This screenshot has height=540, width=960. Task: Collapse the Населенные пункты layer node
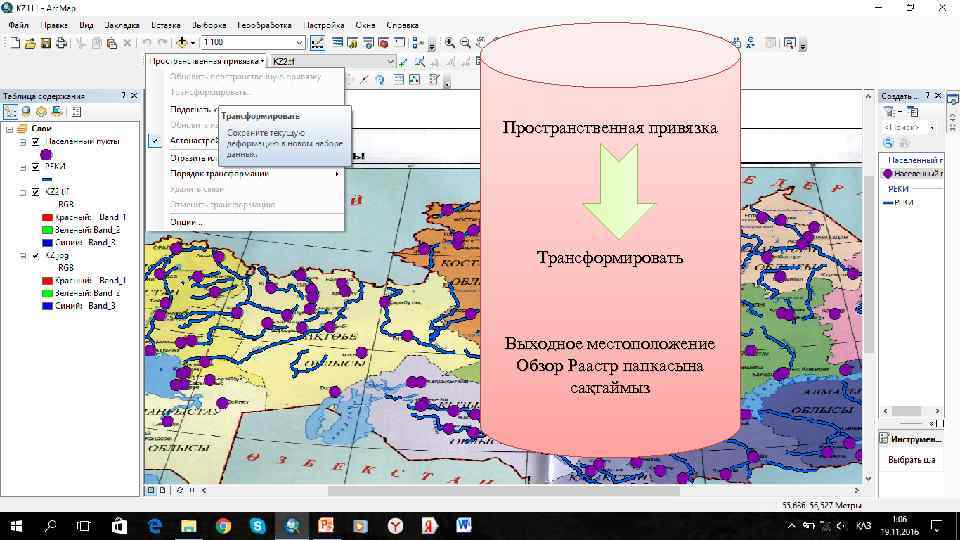23,141
